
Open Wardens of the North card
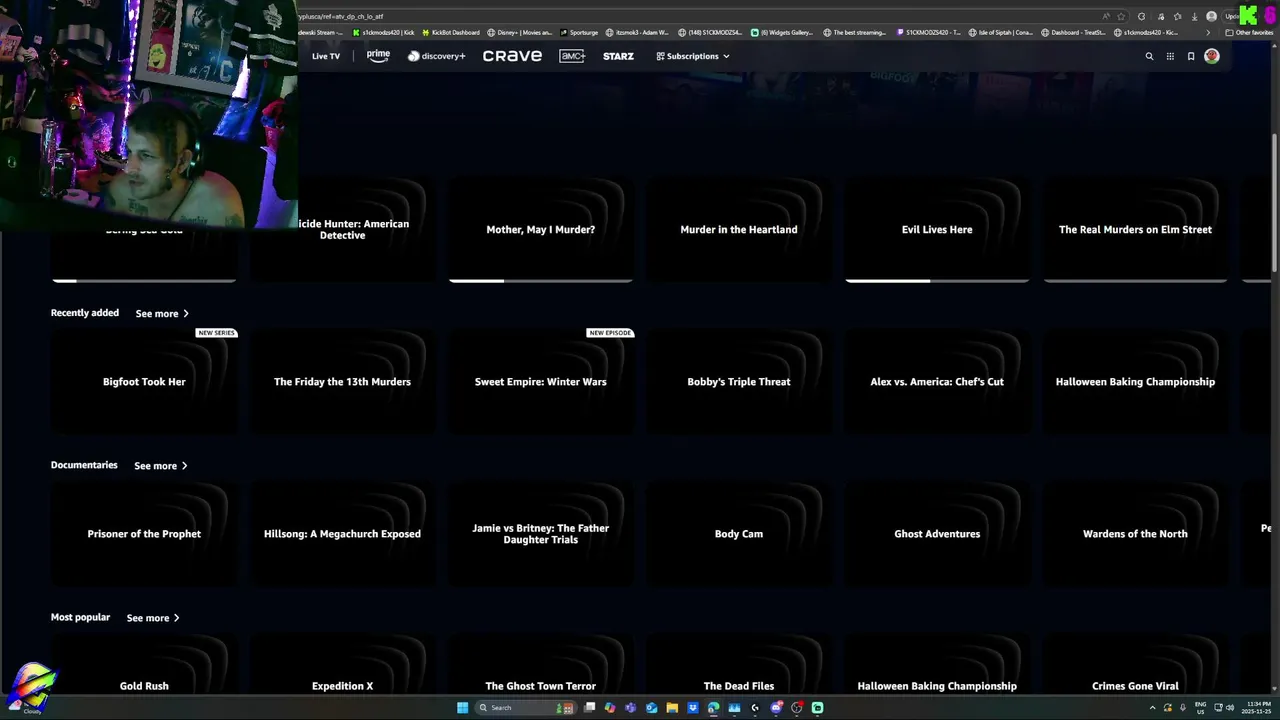tap(1135, 534)
